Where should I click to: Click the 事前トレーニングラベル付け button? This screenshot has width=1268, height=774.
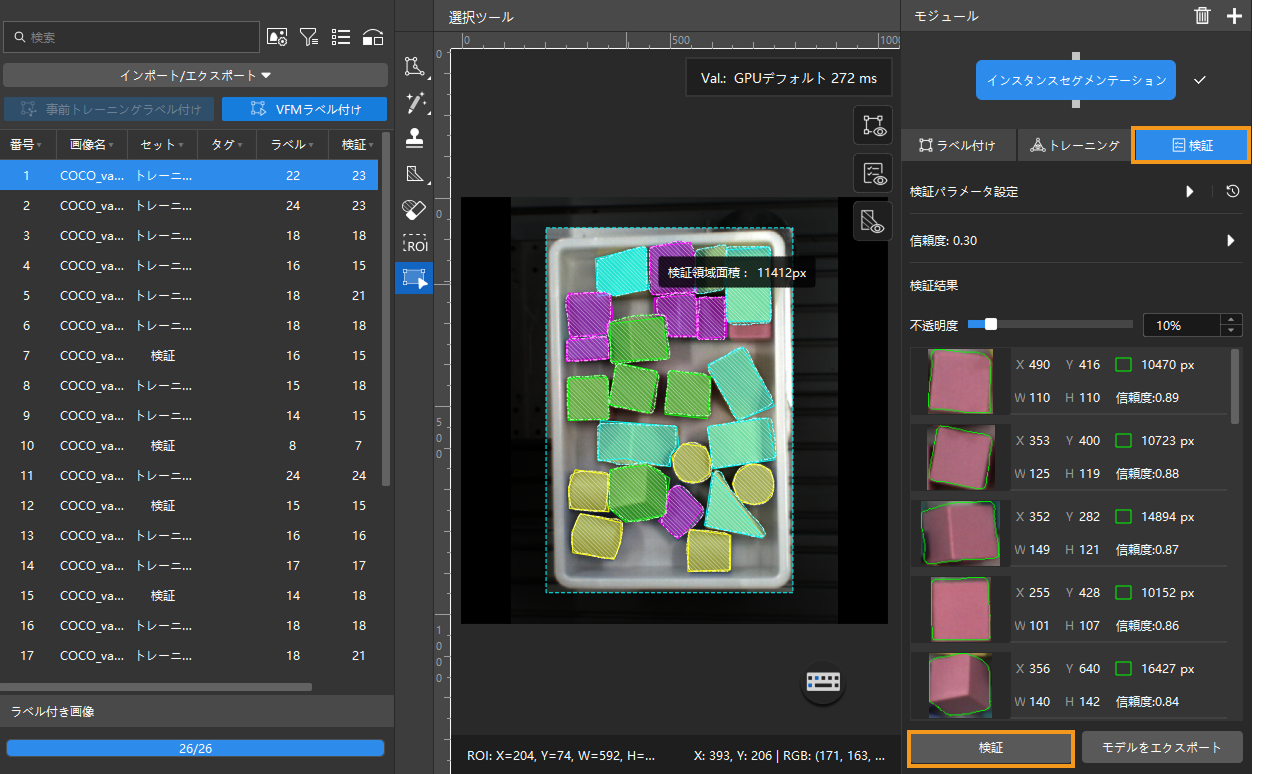(x=109, y=109)
